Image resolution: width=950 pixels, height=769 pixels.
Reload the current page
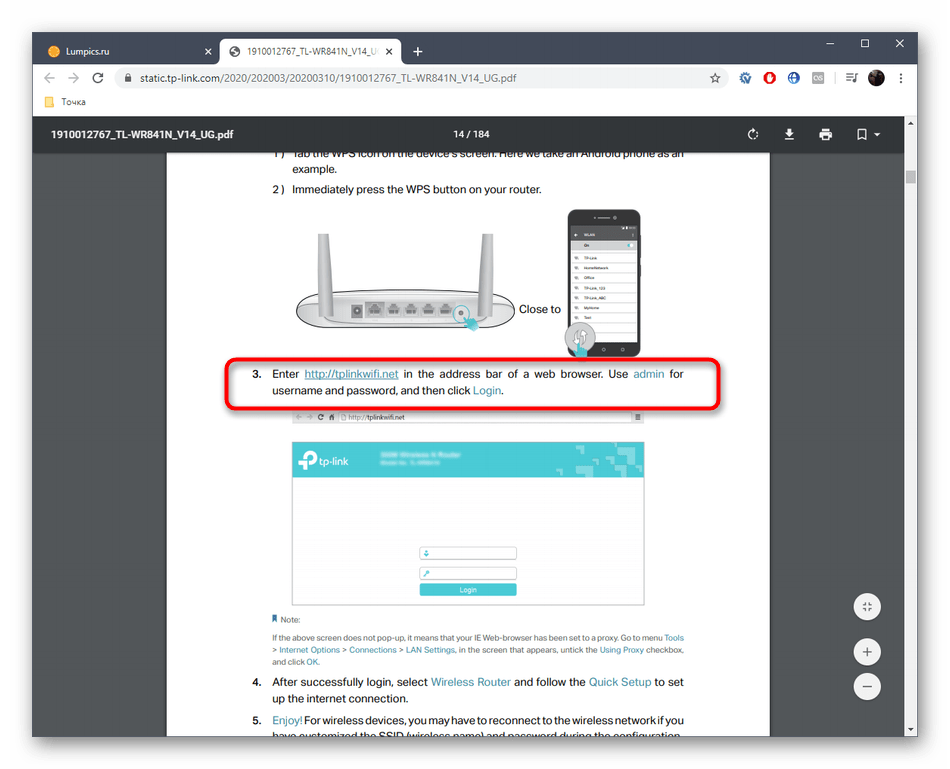(98, 78)
